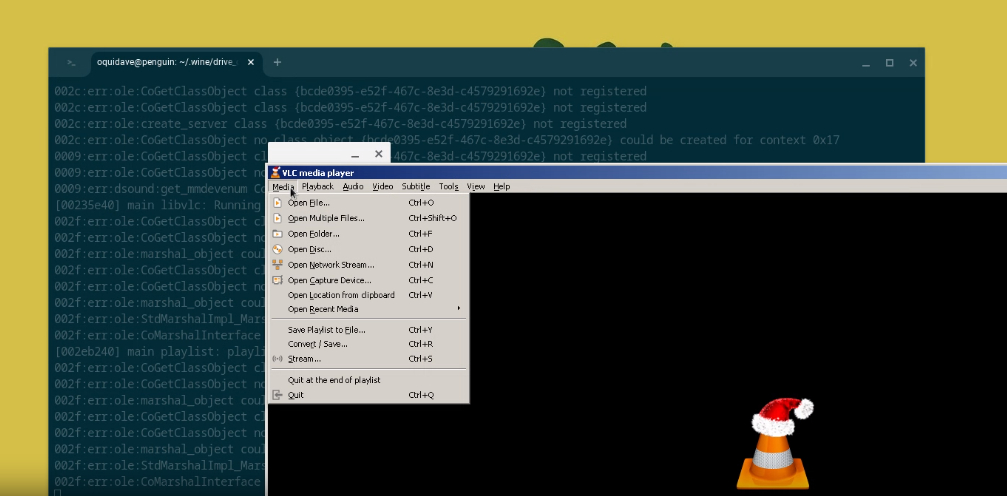Click the Ctrl+Q shortcut text
1007x496 pixels.
pyautogui.click(x=421, y=395)
